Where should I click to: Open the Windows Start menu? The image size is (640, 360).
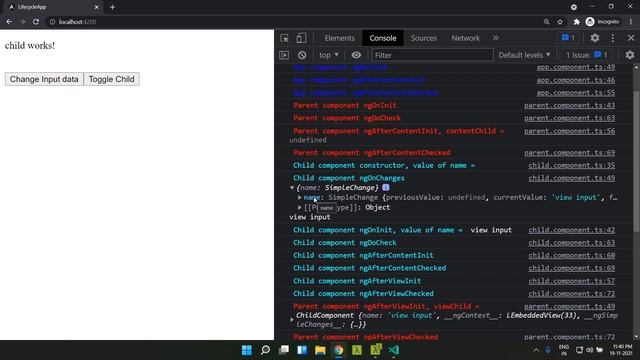click(x=247, y=350)
